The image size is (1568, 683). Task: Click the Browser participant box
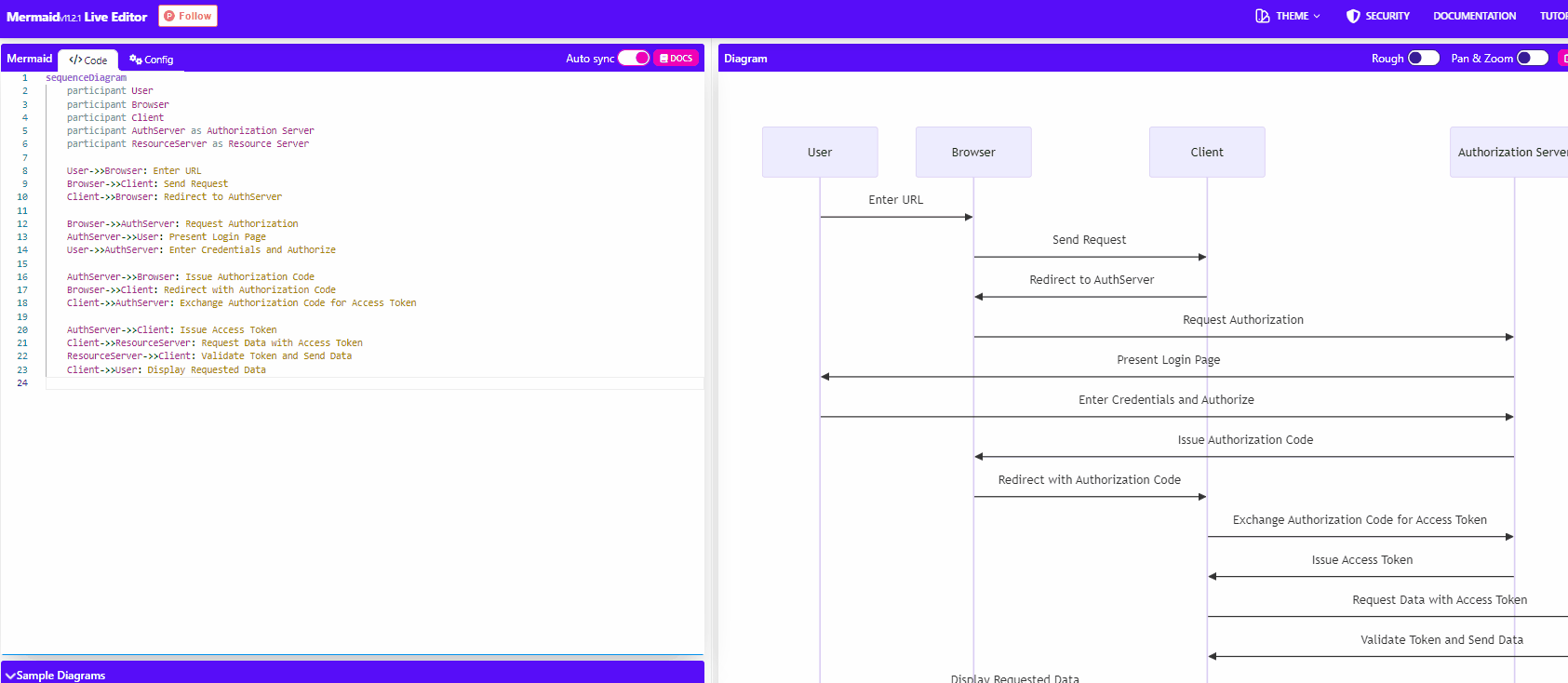(x=973, y=152)
